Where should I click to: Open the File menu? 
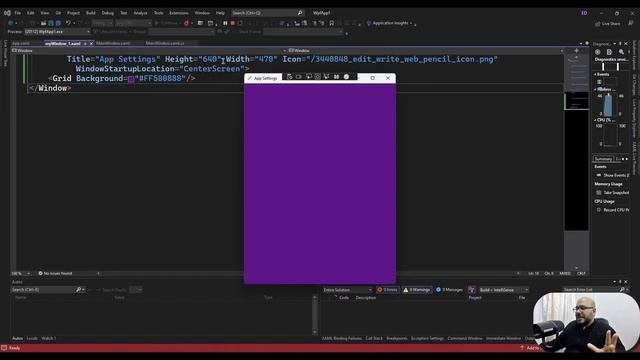point(18,13)
